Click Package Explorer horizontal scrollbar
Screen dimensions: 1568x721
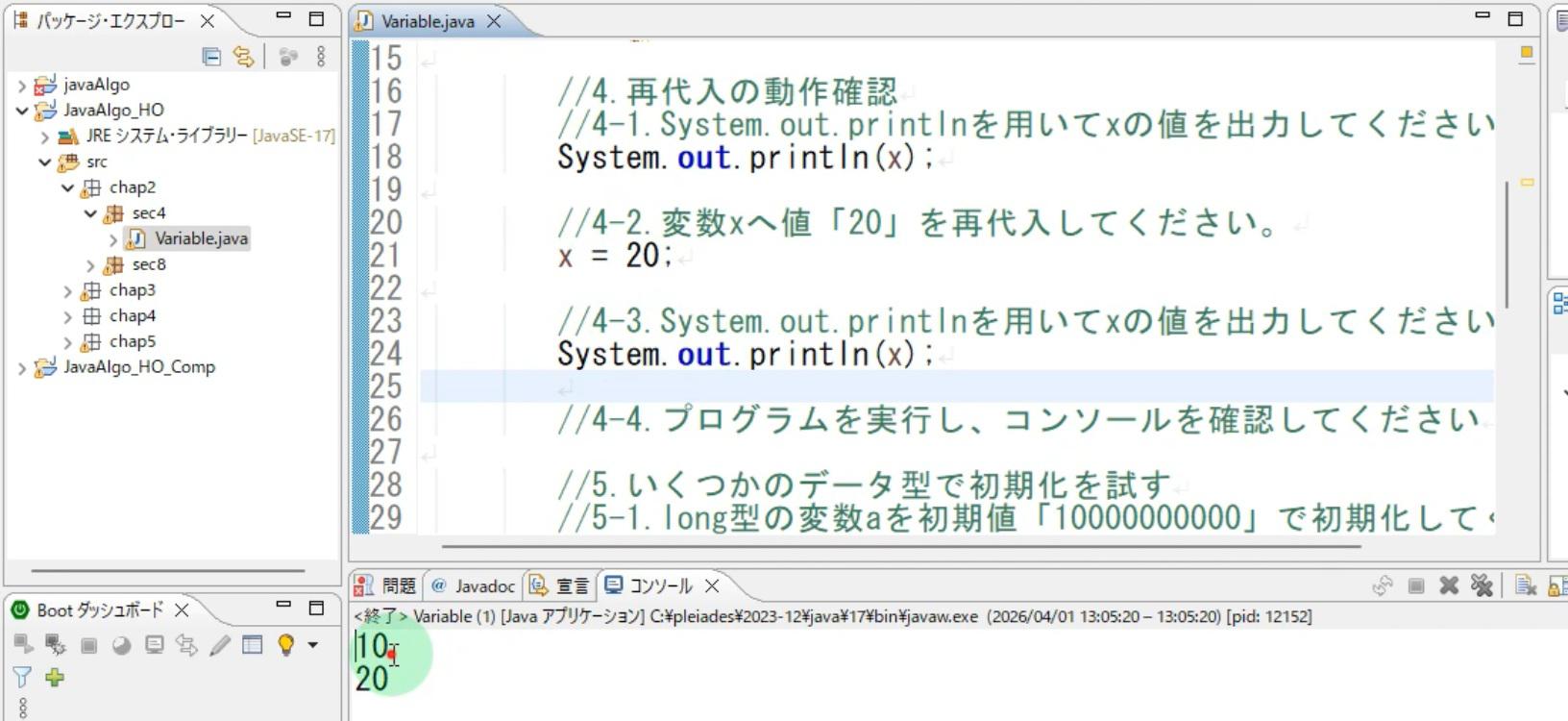click(x=167, y=571)
